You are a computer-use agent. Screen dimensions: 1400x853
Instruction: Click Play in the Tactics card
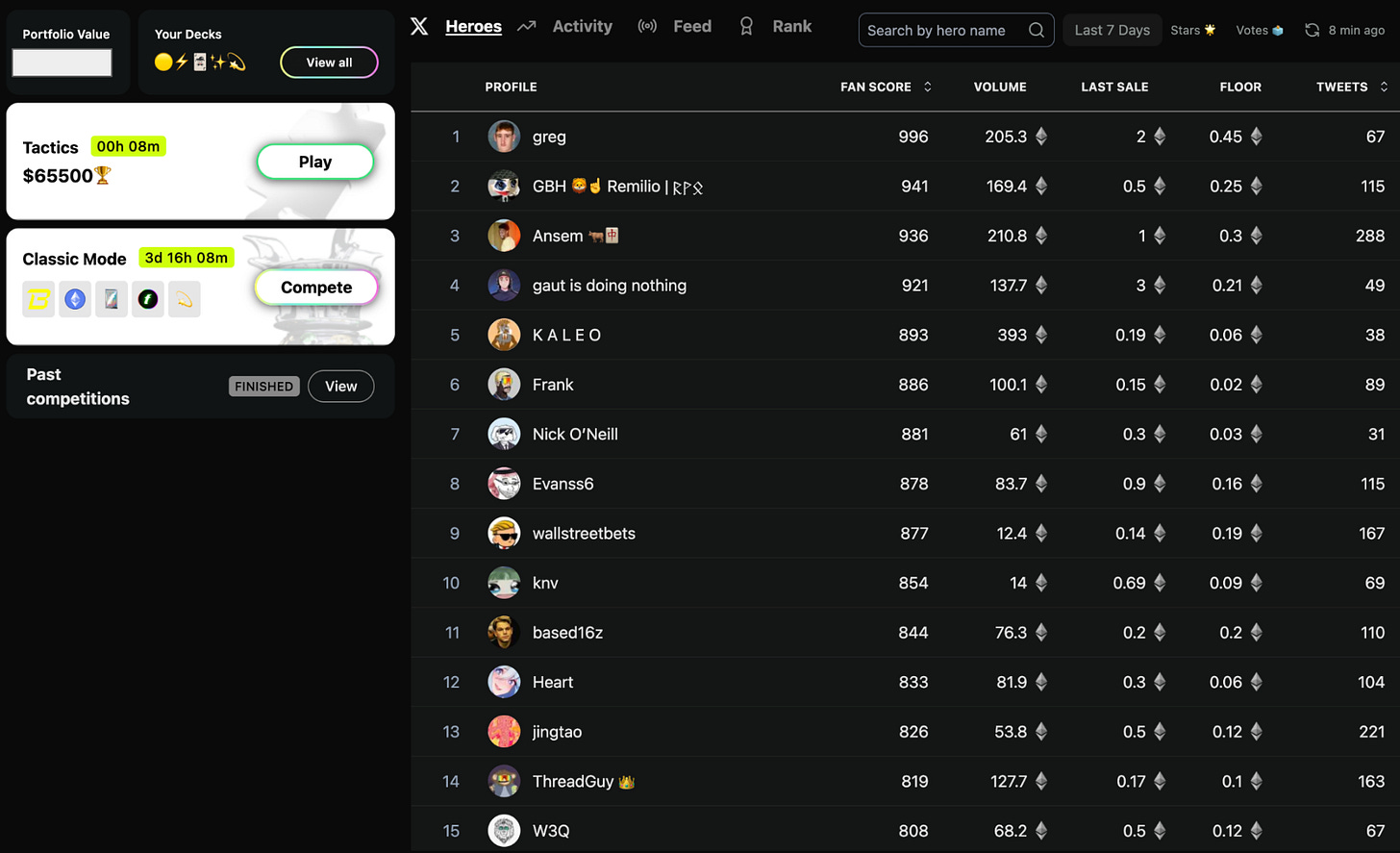315,162
